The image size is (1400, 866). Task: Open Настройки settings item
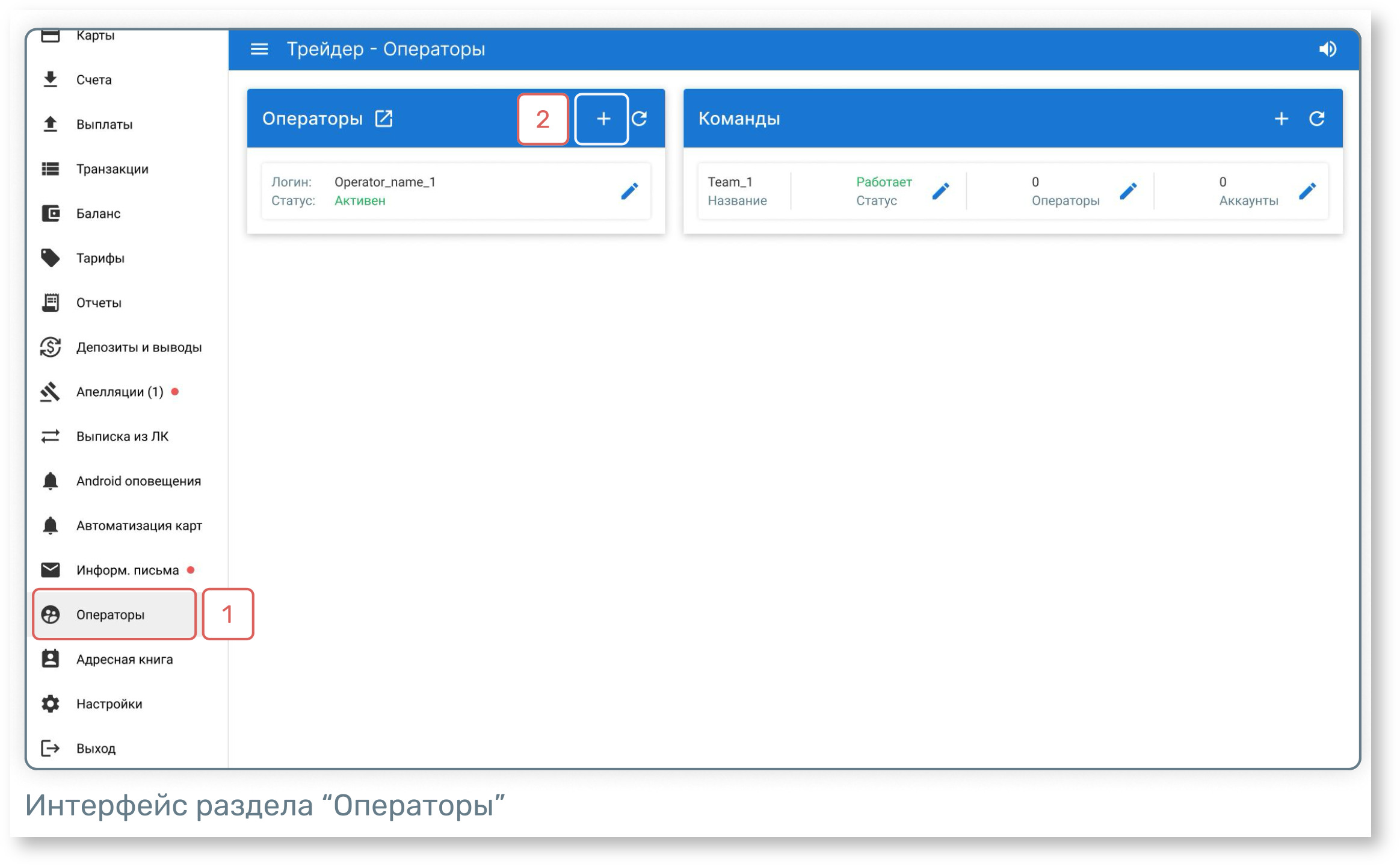[109, 704]
